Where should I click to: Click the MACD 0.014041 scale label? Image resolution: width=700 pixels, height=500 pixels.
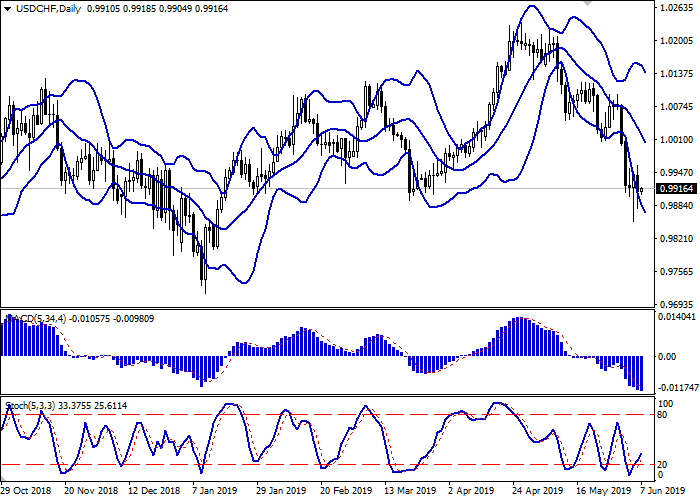click(x=675, y=316)
